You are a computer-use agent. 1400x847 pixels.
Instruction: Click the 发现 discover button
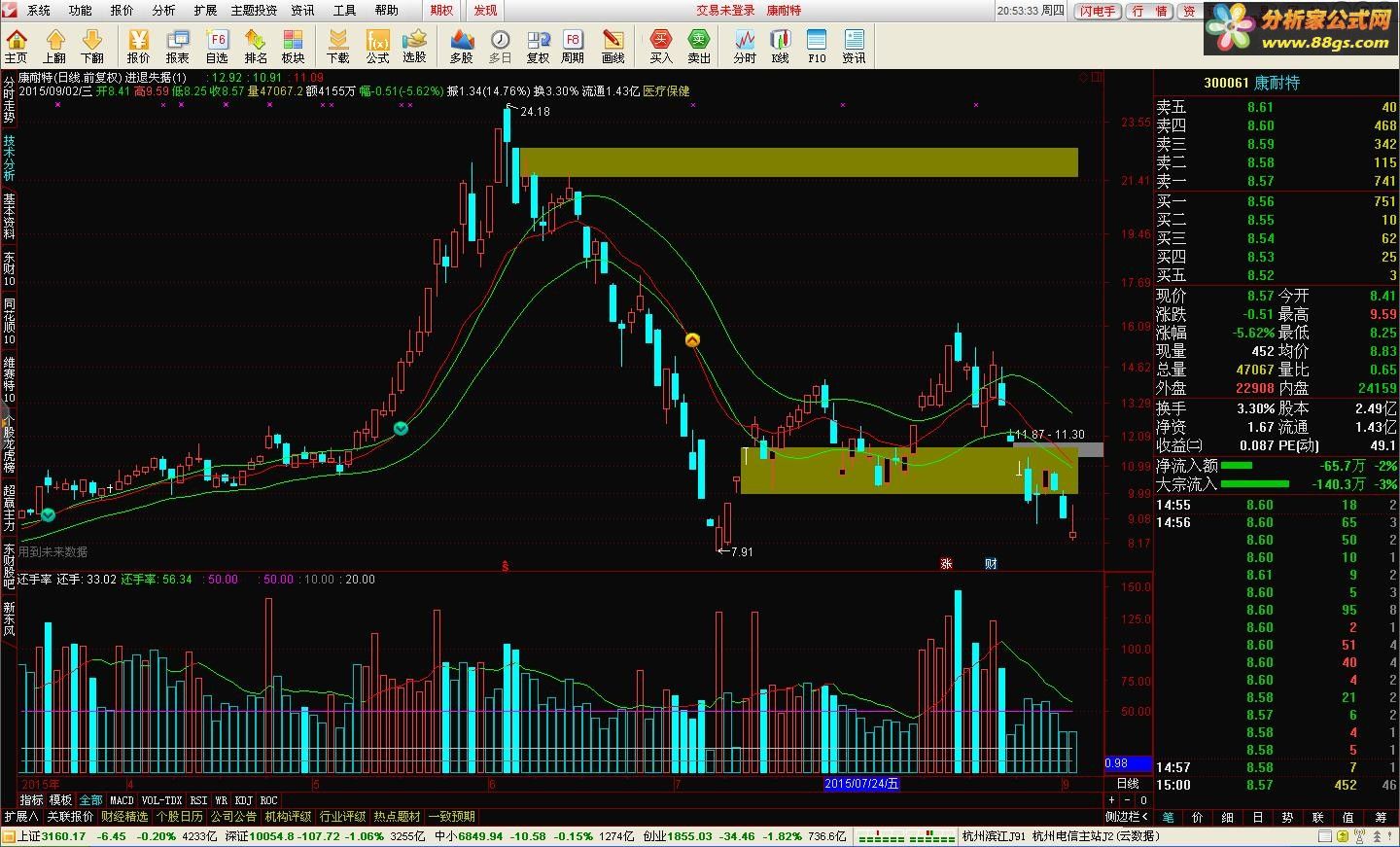tap(485, 11)
